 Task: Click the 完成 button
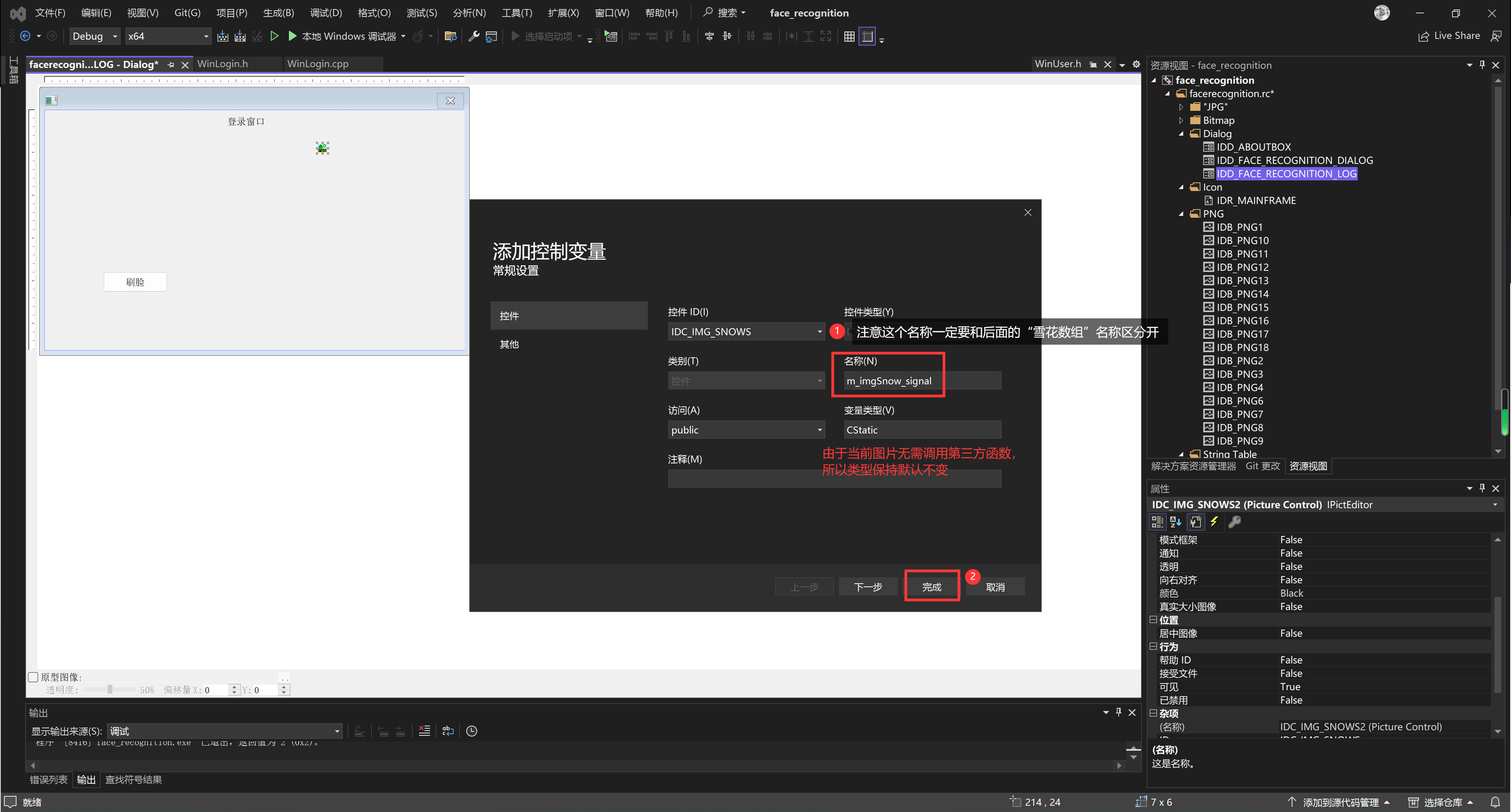click(932, 587)
